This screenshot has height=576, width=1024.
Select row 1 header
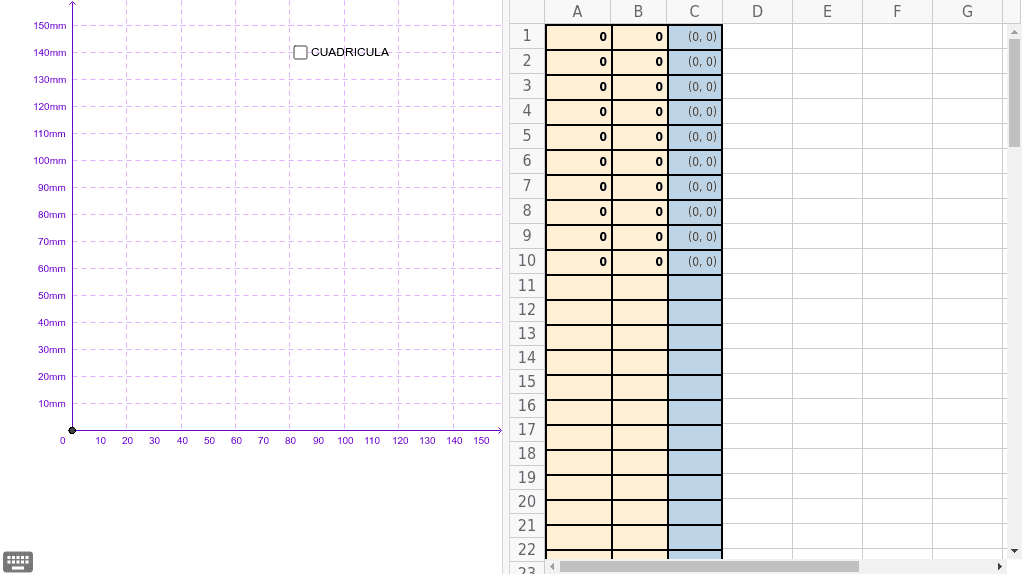pos(527,37)
